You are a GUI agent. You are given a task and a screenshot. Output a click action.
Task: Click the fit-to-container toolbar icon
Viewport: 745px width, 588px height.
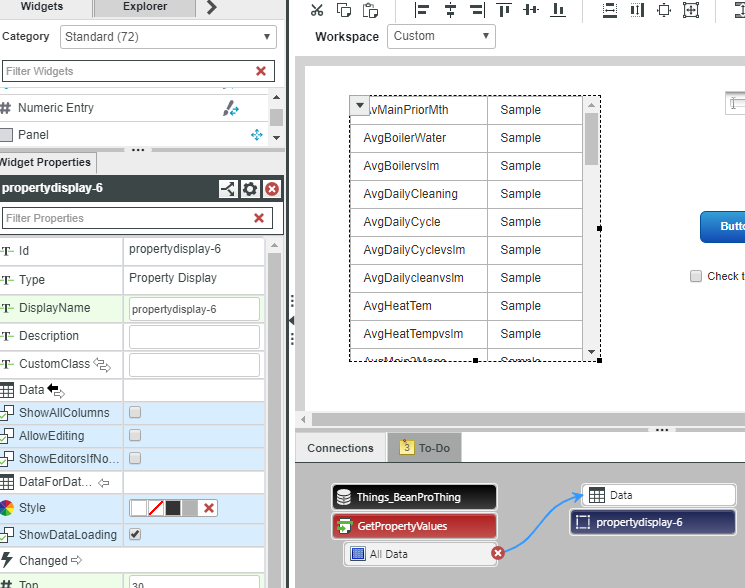tap(691, 9)
